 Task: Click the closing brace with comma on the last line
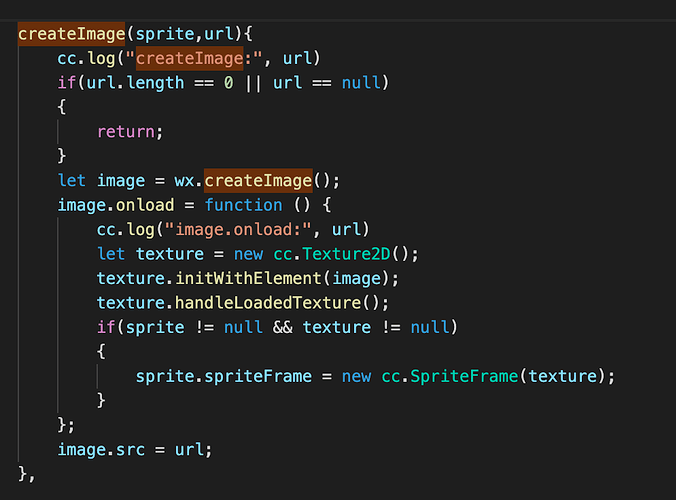pos(26,474)
